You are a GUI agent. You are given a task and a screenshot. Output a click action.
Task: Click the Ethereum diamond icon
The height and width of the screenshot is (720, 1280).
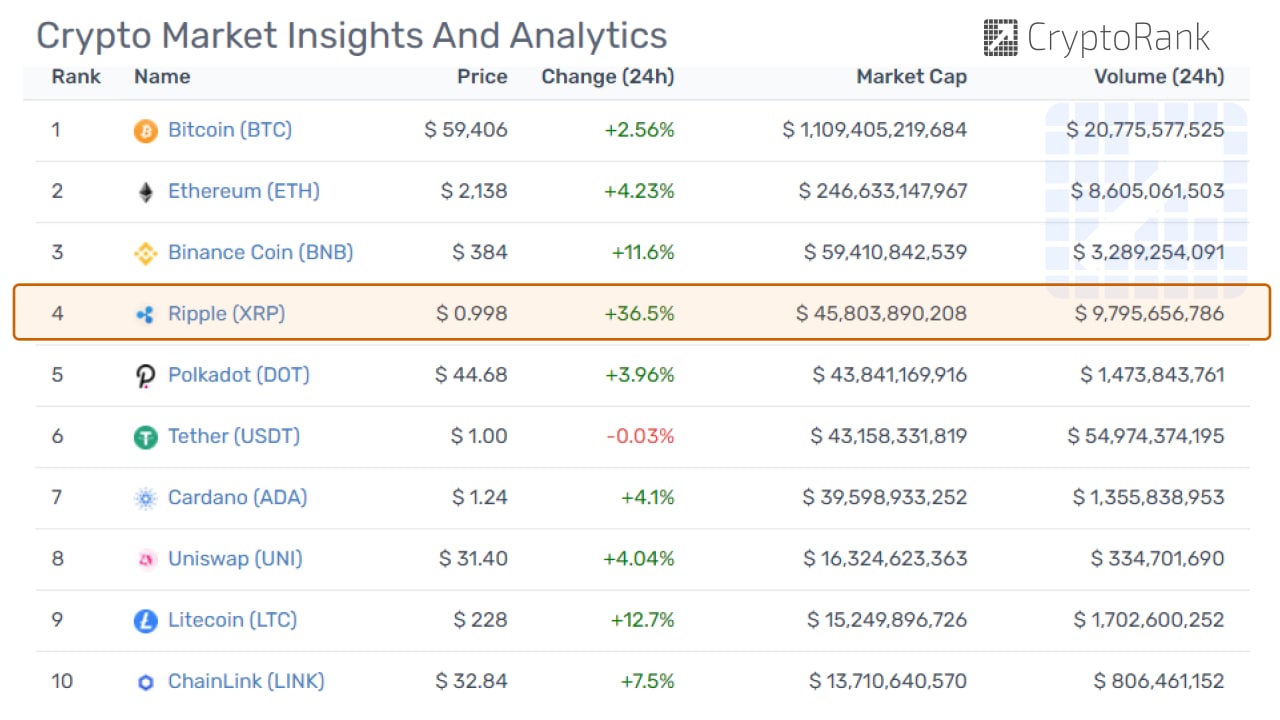click(x=146, y=192)
